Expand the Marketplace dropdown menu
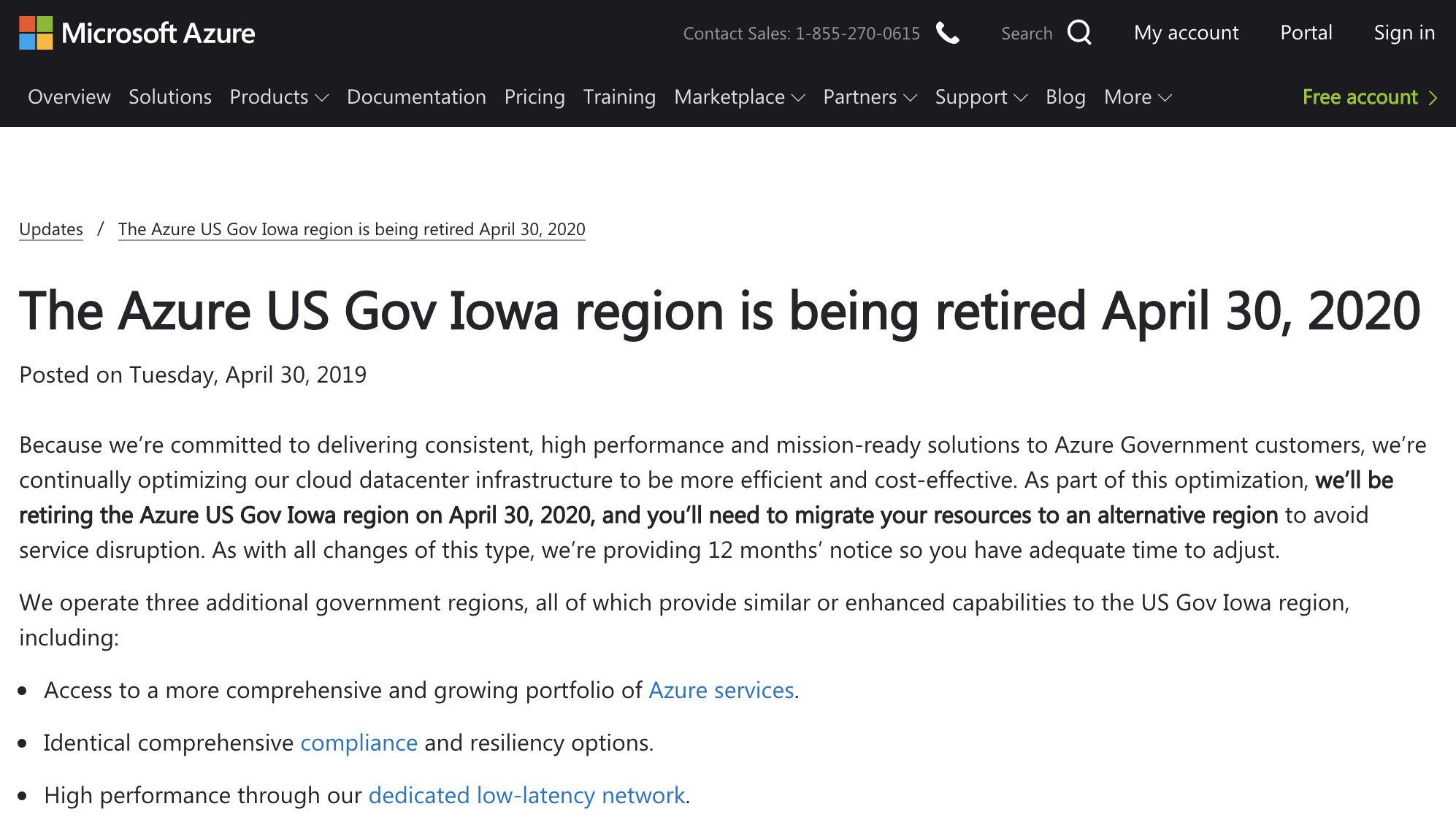Image resolution: width=1456 pixels, height=828 pixels. click(739, 97)
